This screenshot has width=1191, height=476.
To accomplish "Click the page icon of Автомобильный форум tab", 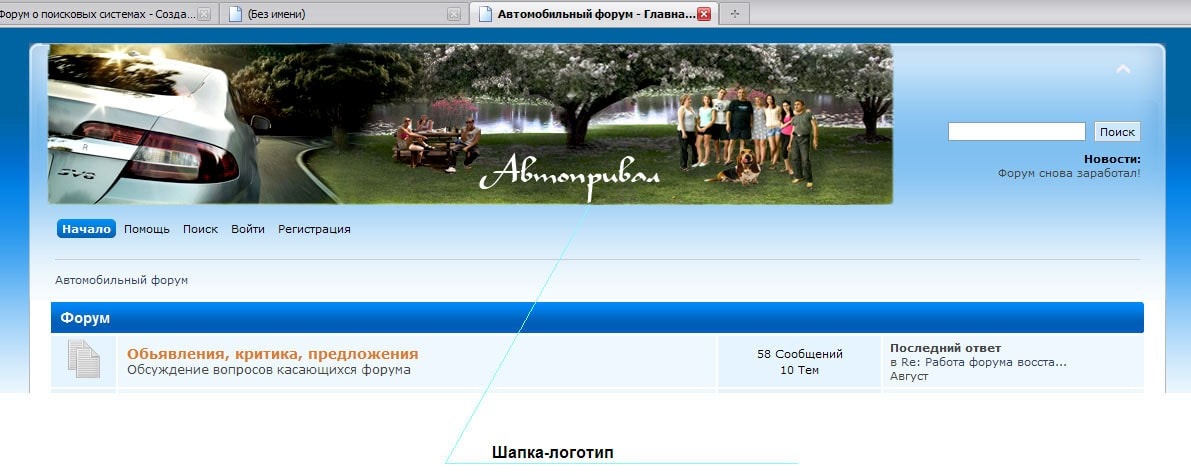I will [x=485, y=14].
